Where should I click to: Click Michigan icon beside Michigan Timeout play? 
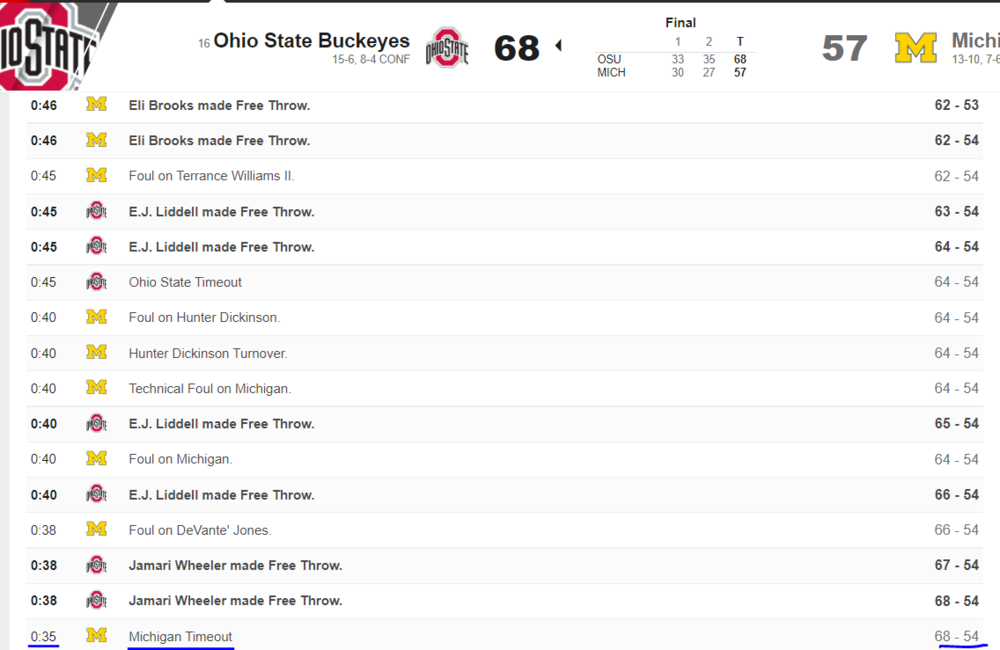point(96,636)
